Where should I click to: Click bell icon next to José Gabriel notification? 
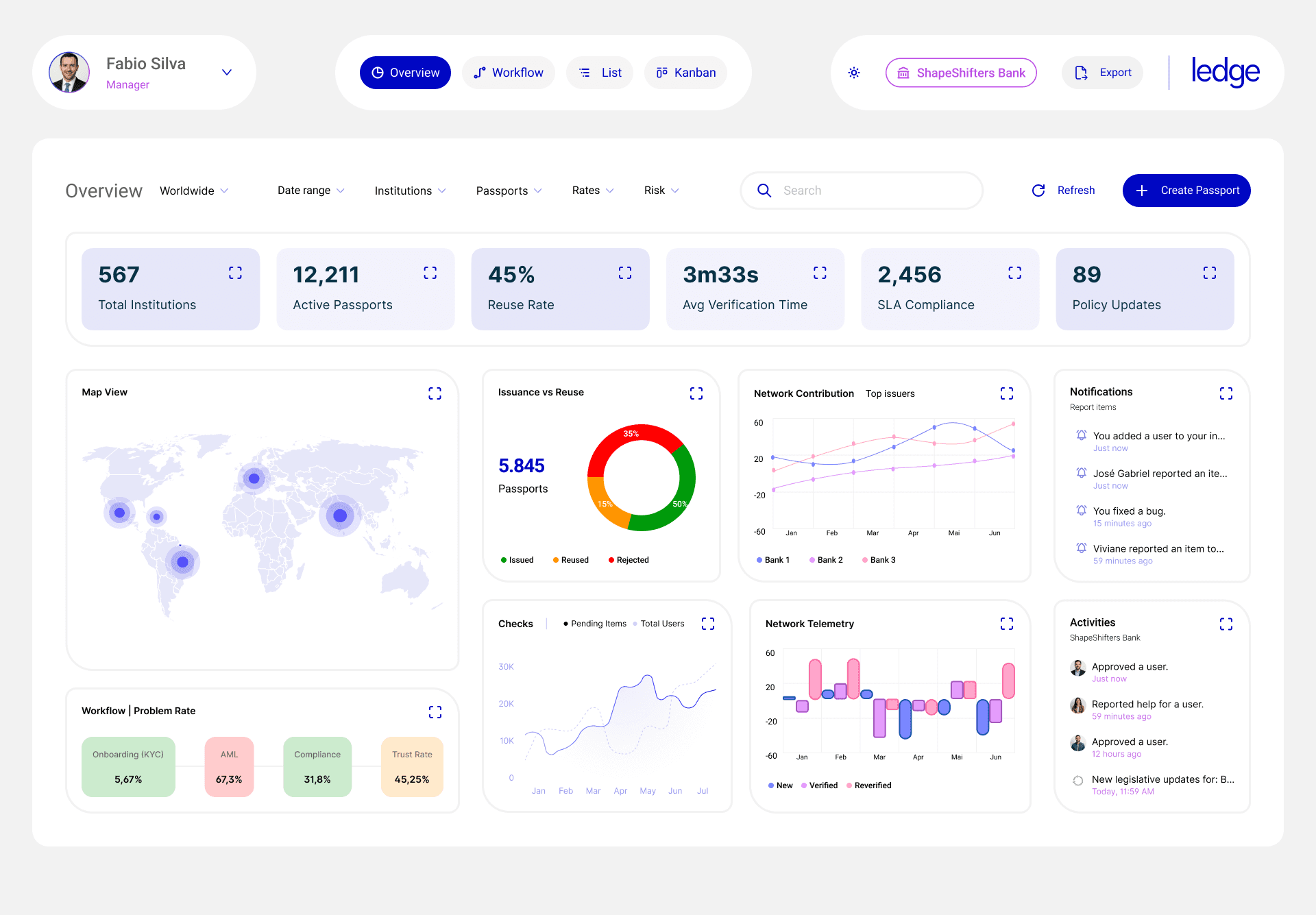[x=1081, y=473]
